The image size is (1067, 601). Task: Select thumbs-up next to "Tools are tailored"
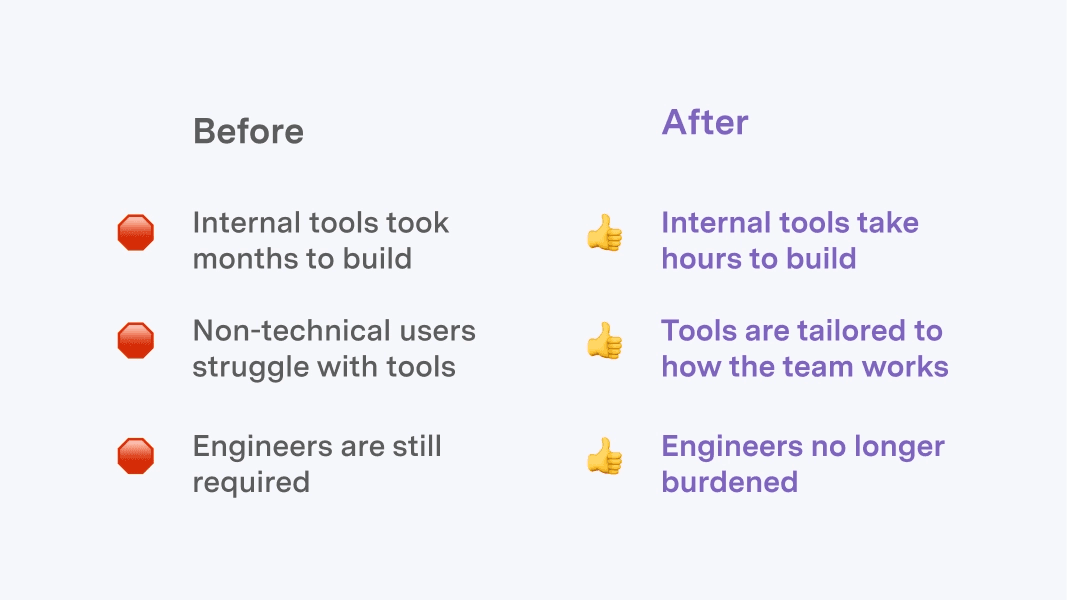click(604, 343)
